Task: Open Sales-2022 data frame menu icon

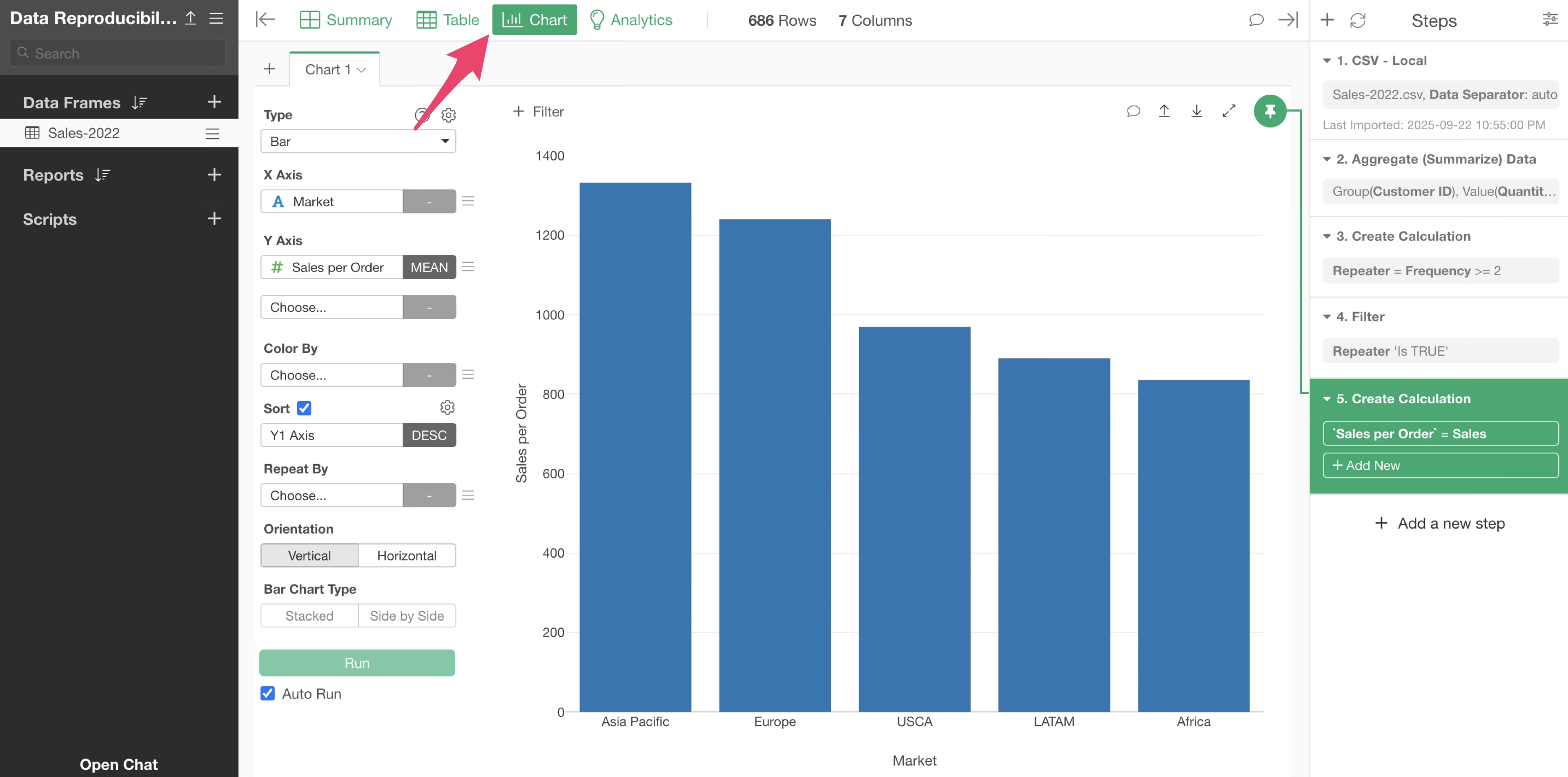Action: pos(212,133)
